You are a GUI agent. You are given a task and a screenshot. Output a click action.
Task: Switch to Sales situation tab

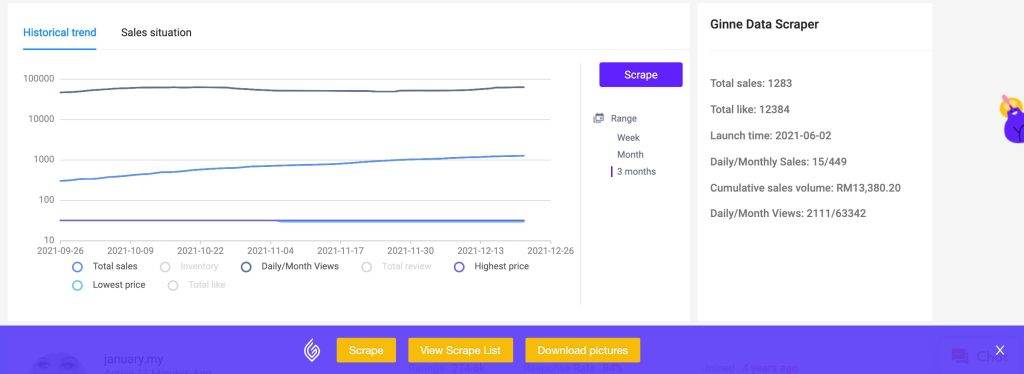point(156,33)
